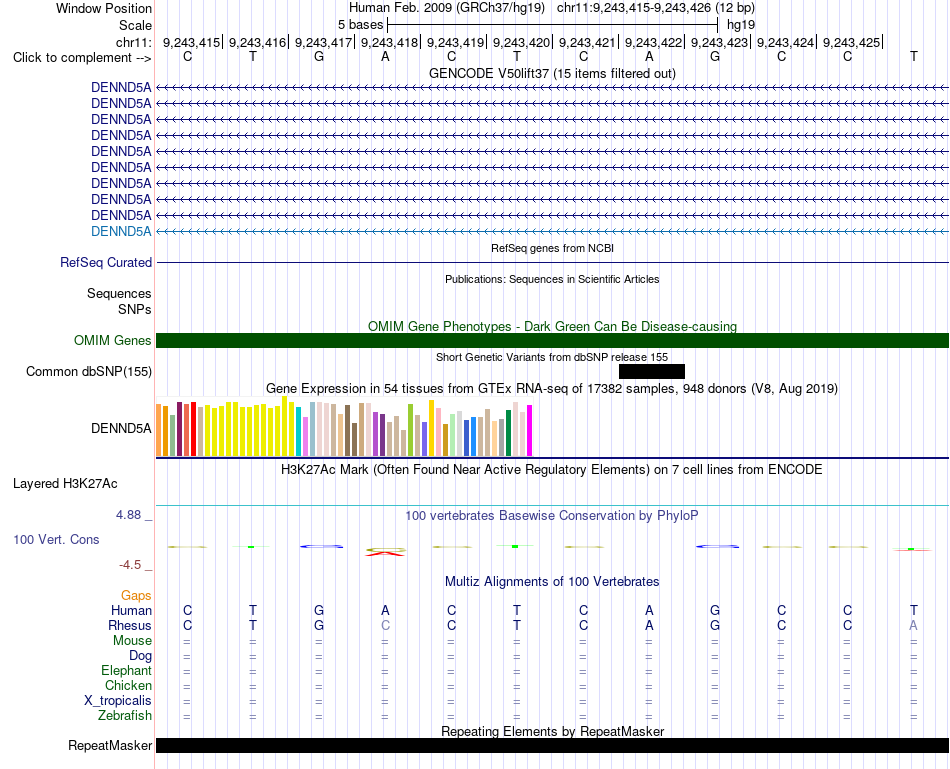Select the RefSeq Curated track label
Screen dimensions: 950x769
pyautogui.click(x=106, y=262)
